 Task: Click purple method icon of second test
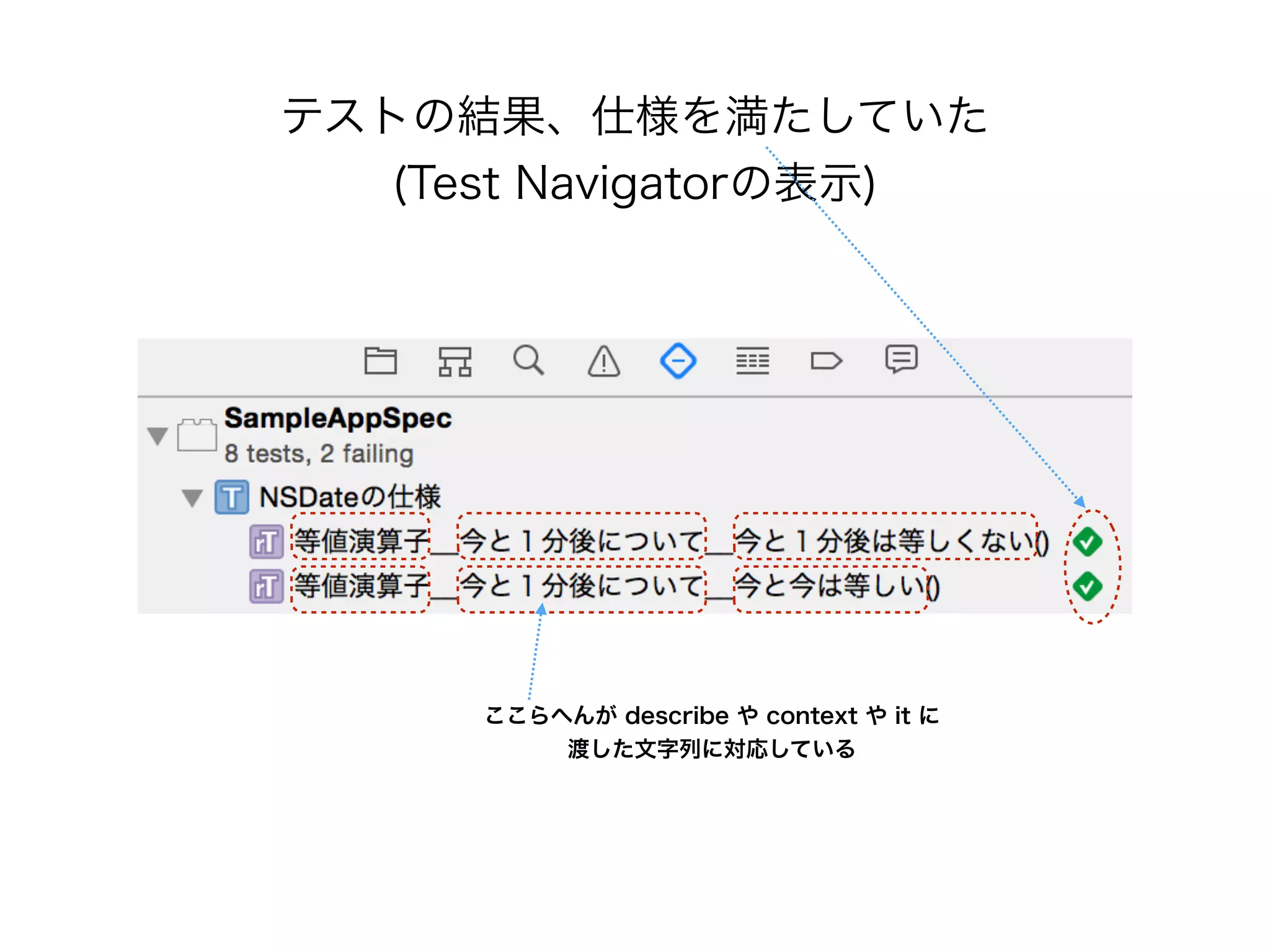pos(266,586)
